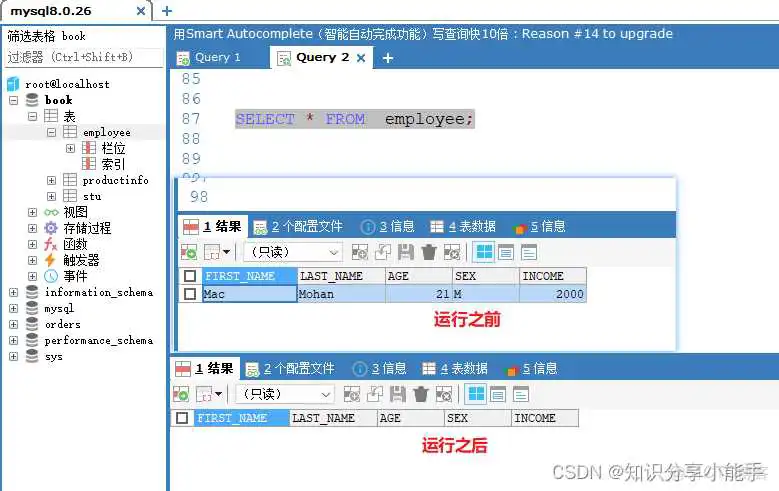The height and width of the screenshot is (491, 779).
Task: Collapse the book database node
Action: tap(13, 100)
